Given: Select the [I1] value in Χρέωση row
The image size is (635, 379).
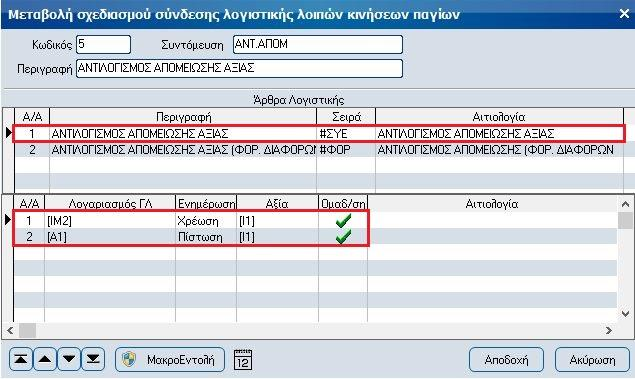Looking at the screenshot, I should (x=278, y=221).
